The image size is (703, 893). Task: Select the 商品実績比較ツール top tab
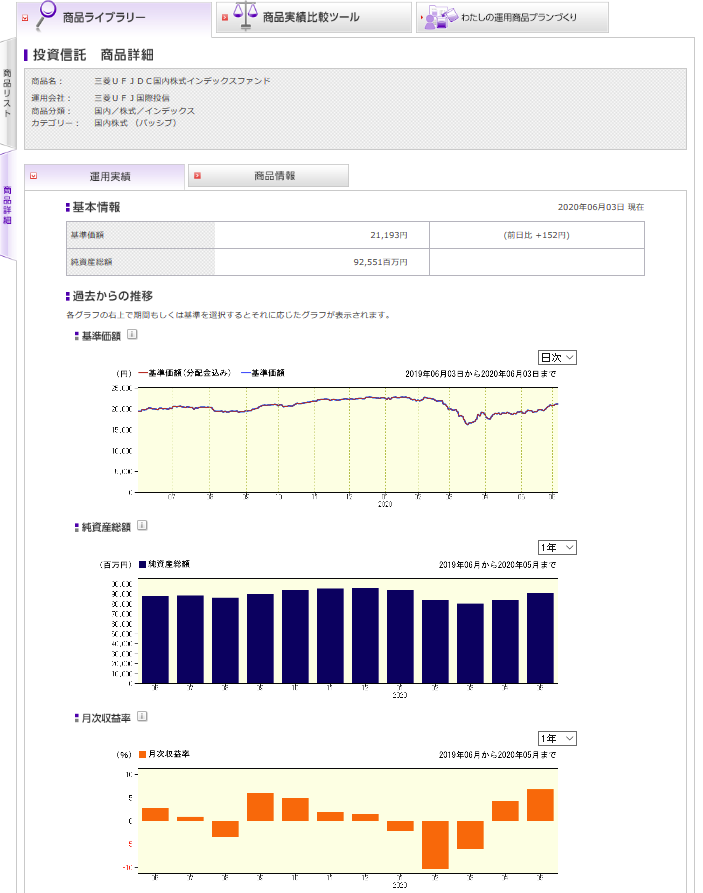tap(311, 17)
